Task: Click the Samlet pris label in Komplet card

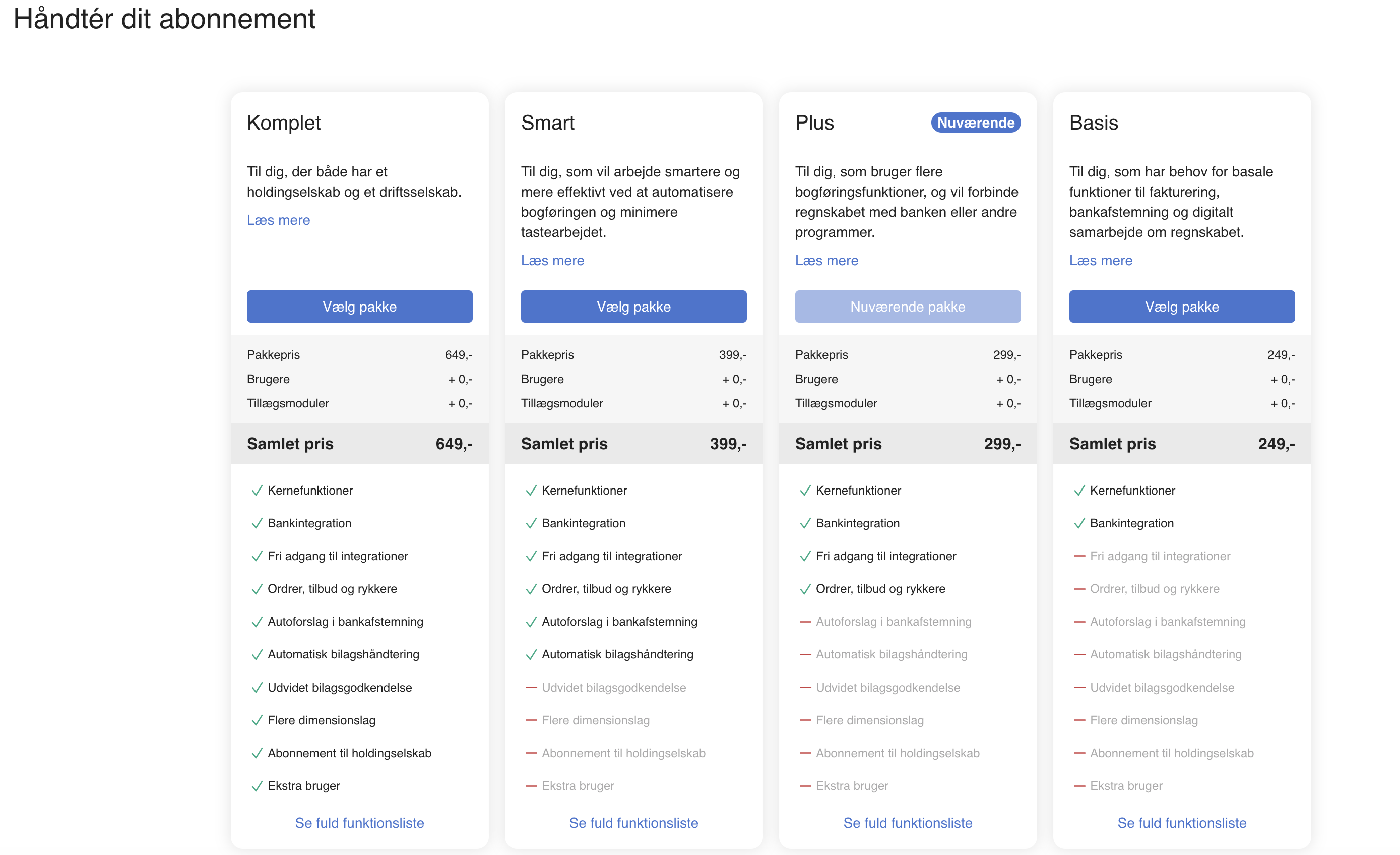Action: (x=290, y=444)
